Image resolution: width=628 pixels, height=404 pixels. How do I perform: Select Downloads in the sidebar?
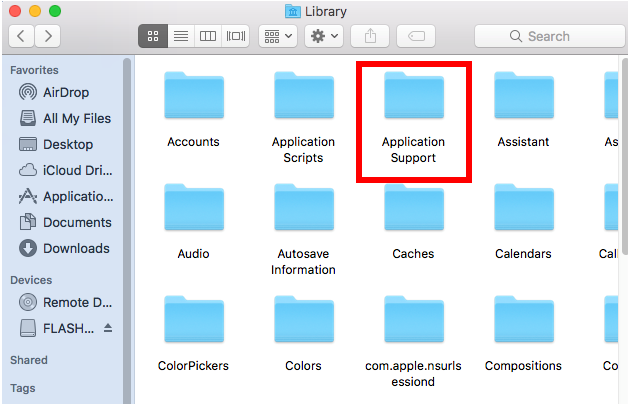tap(64, 249)
